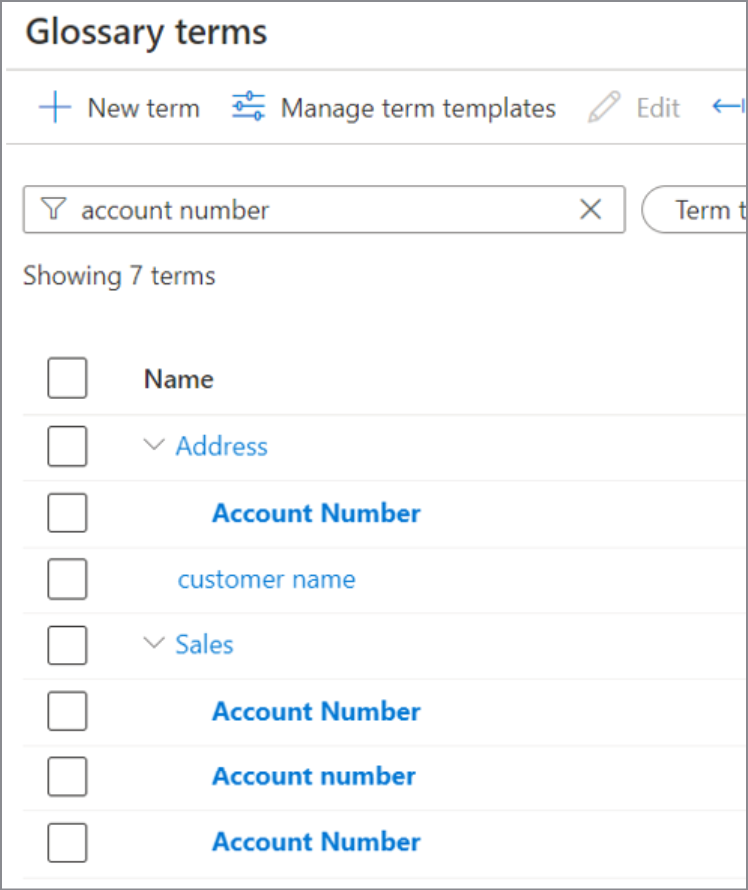This screenshot has width=748, height=890.
Task: Check the box for the Address row
Action: (x=67, y=445)
